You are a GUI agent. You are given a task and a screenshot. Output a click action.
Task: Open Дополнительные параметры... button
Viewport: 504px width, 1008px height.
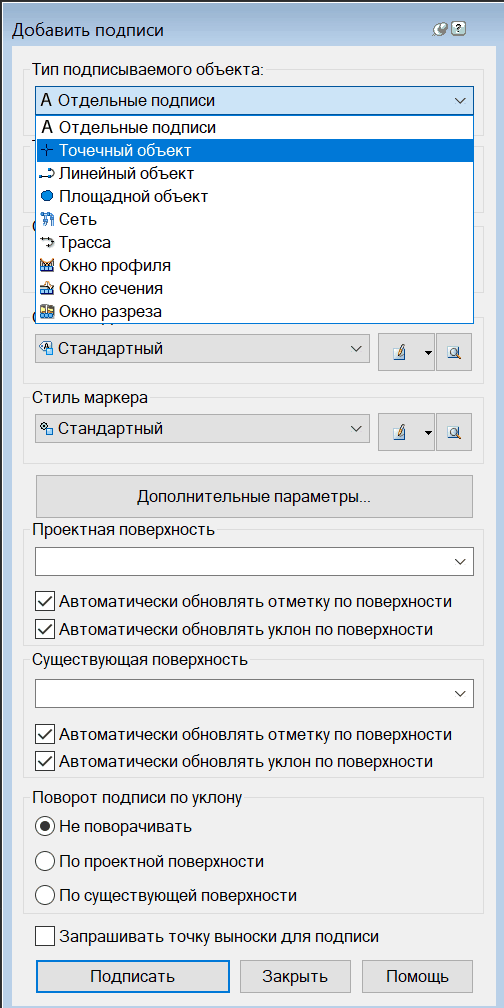[x=254, y=496]
